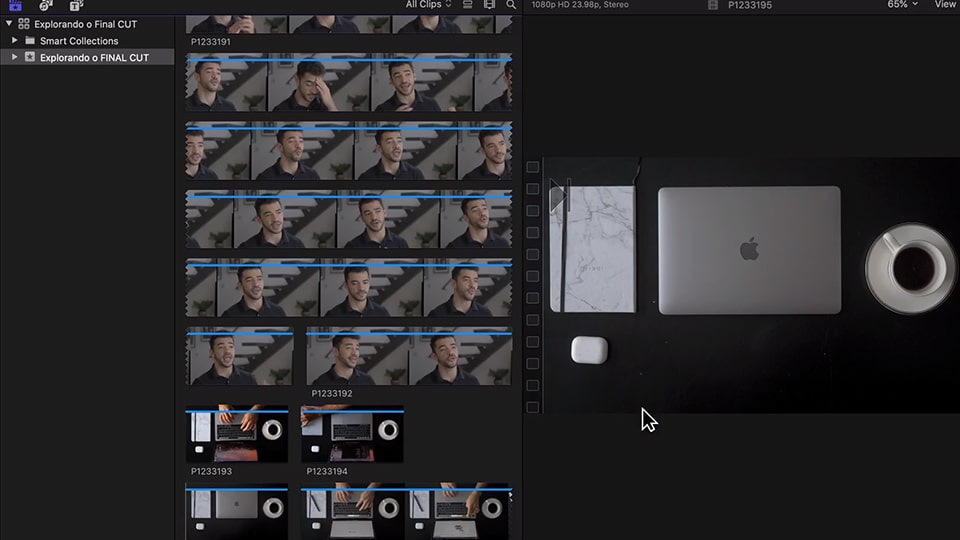The width and height of the screenshot is (960, 540).
Task: Open the Photos and Audio sidebar
Action: (46, 5)
